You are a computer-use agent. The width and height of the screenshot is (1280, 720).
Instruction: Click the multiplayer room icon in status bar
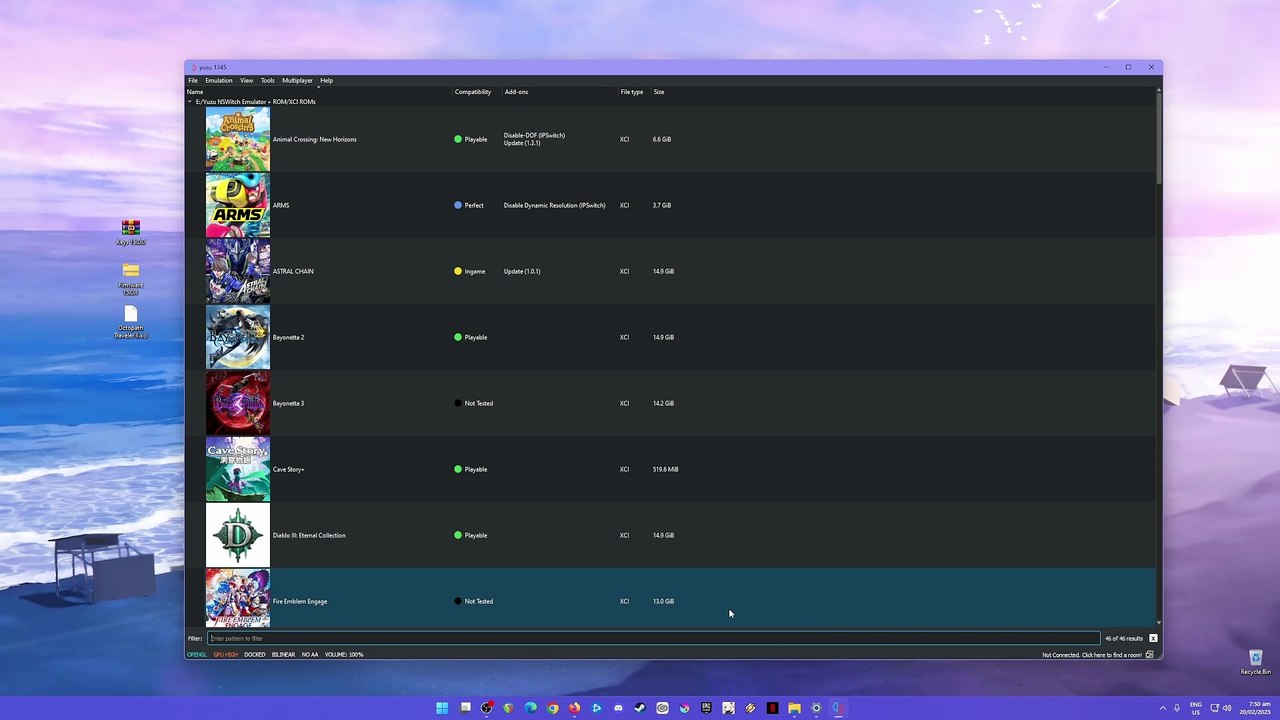pos(1149,655)
